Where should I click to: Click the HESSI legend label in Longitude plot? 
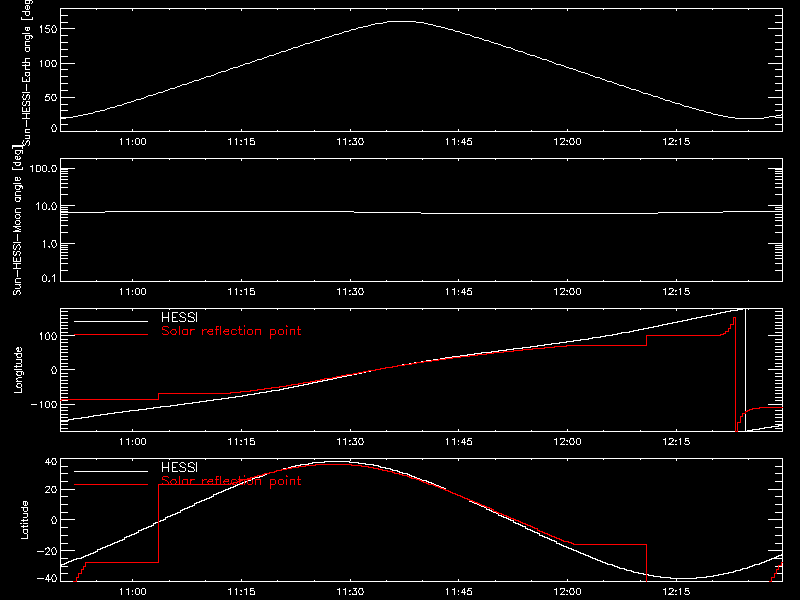click(179, 317)
